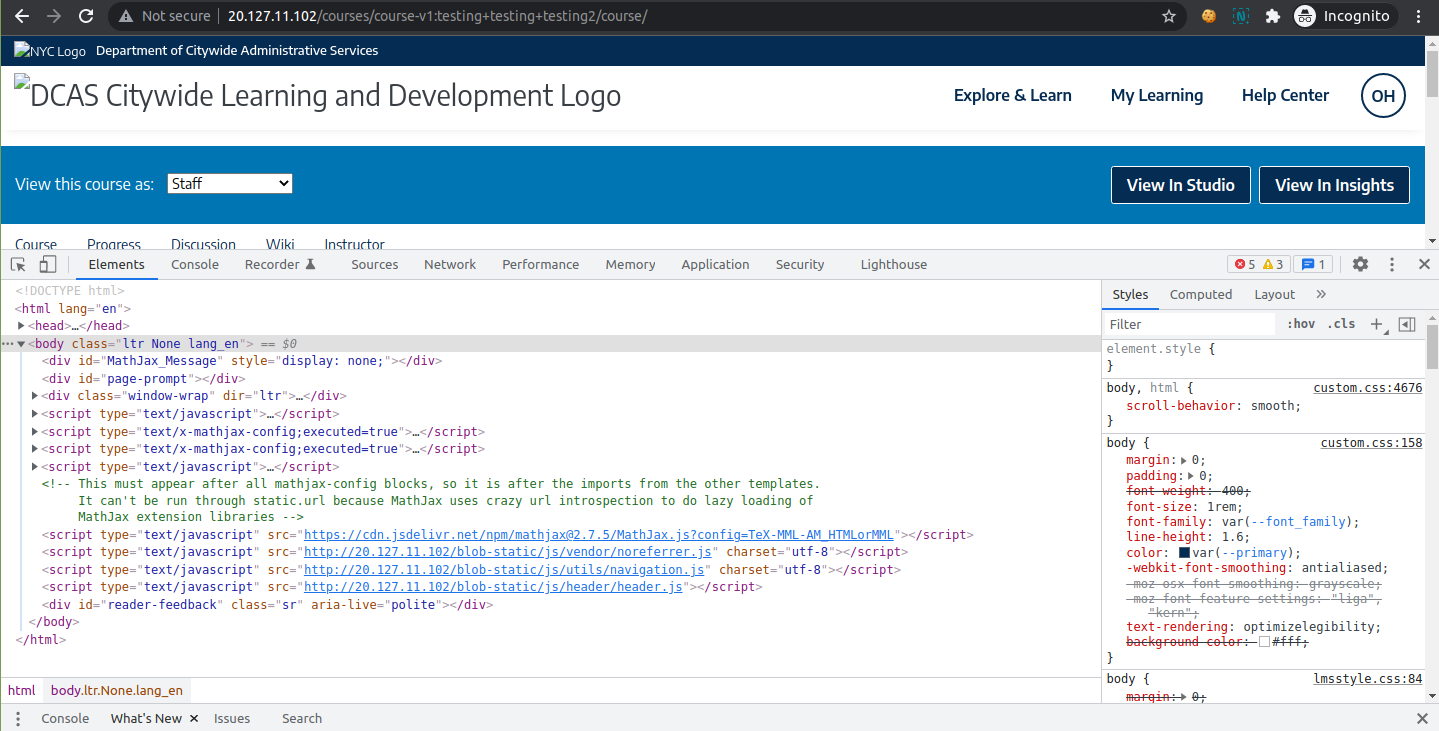Show more Styles pane tabs chevron
The height and width of the screenshot is (731, 1439).
pyautogui.click(x=1321, y=294)
